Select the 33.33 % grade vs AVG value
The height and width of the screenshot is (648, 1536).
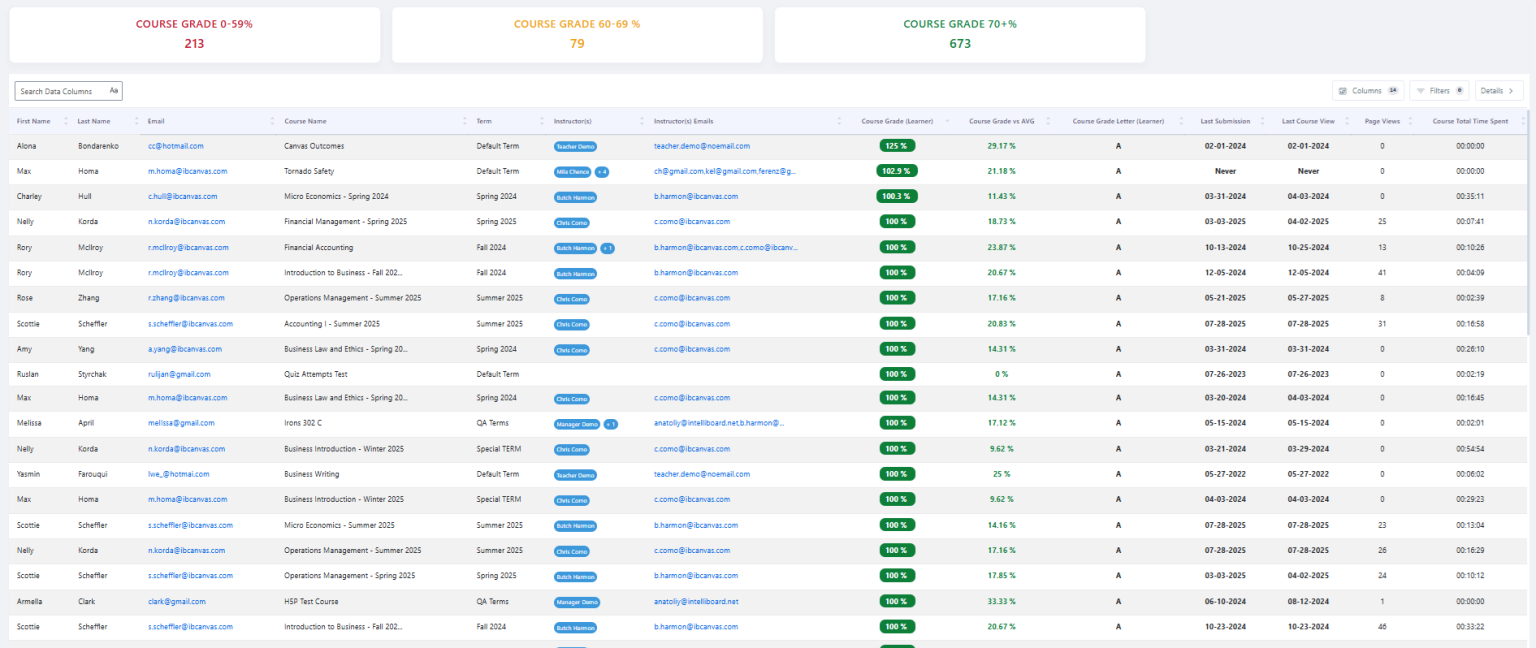[x=1001, y=602]
